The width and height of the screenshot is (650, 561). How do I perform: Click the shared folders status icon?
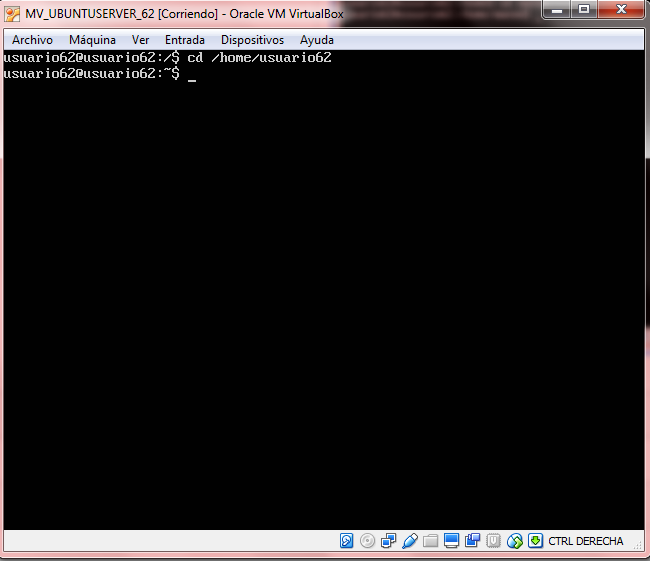click(x=430, y=541)
